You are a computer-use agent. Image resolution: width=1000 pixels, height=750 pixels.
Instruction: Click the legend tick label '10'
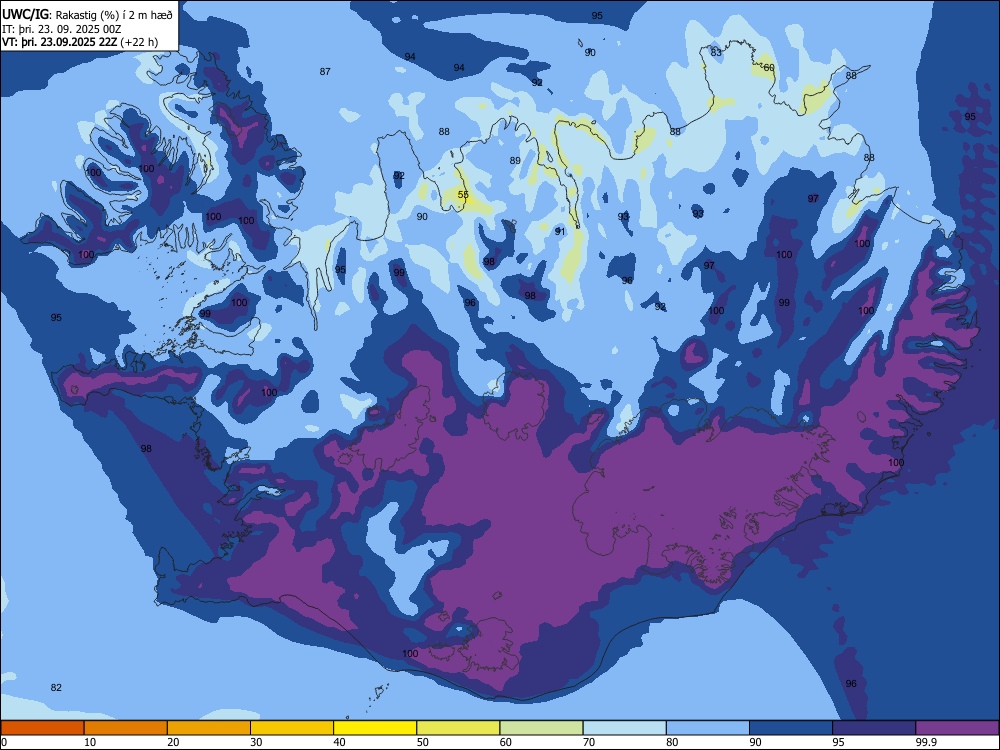(x=90, y=742)
